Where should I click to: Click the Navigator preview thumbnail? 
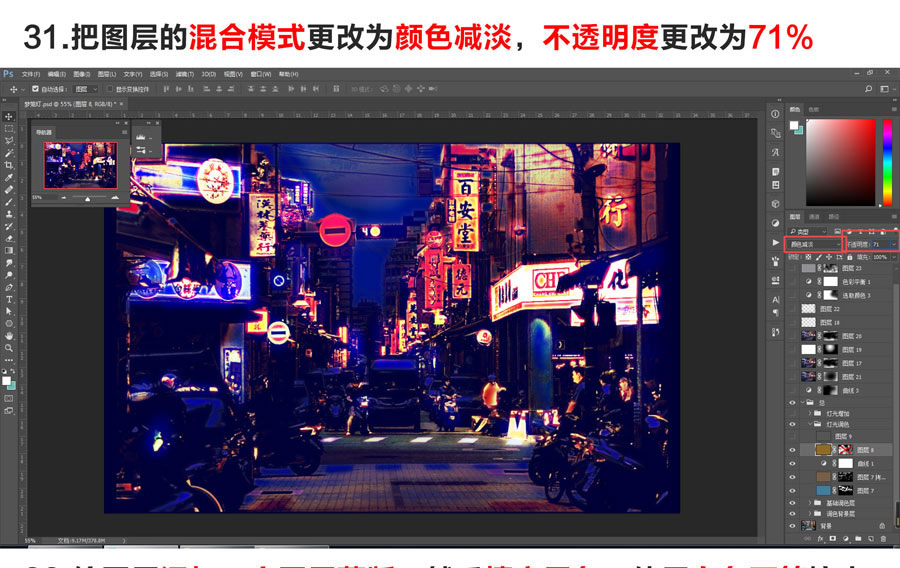pyautogui.click(x=80, y=165)
